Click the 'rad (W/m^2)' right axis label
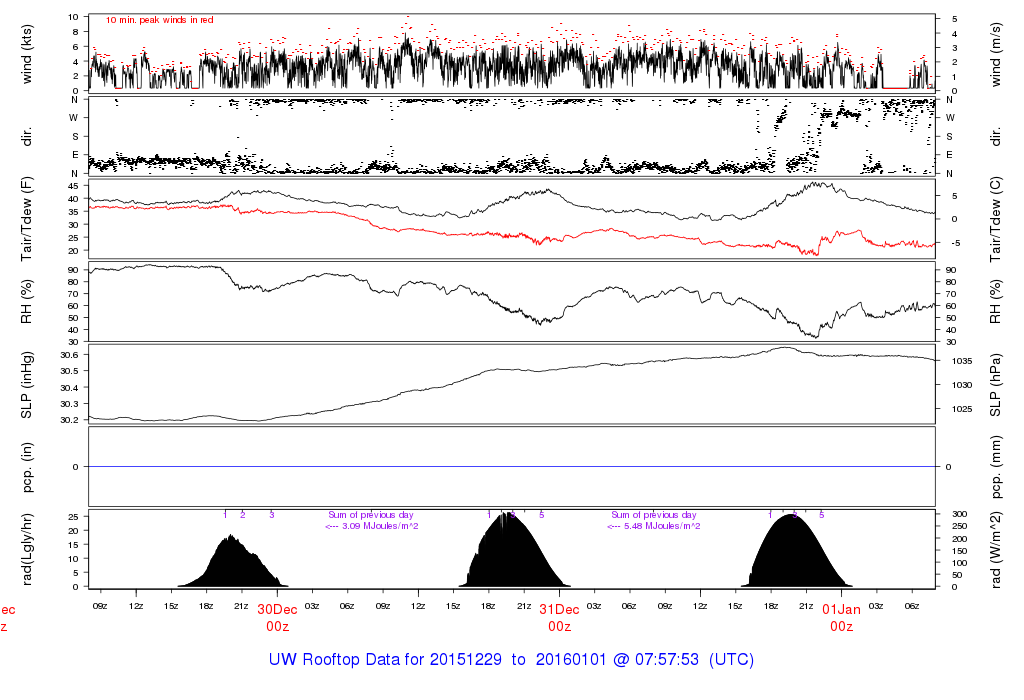 point(995,549)
